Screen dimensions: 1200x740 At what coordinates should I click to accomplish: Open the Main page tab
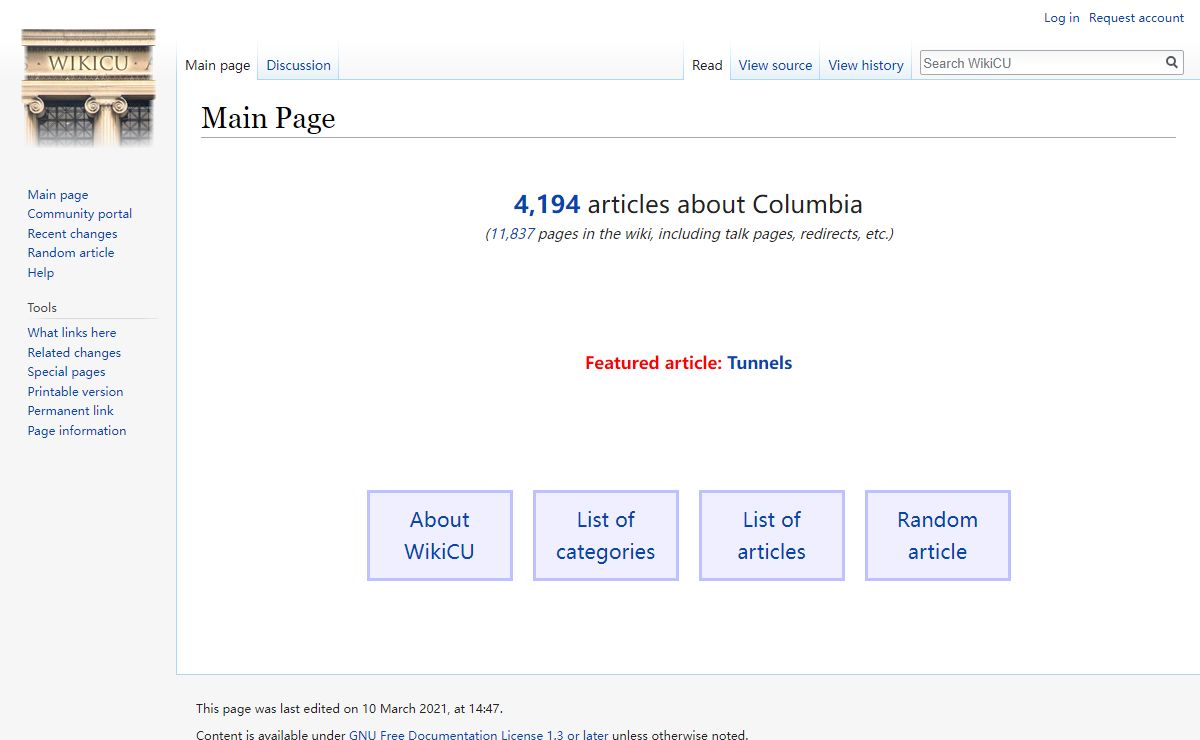tap(218, 65)
